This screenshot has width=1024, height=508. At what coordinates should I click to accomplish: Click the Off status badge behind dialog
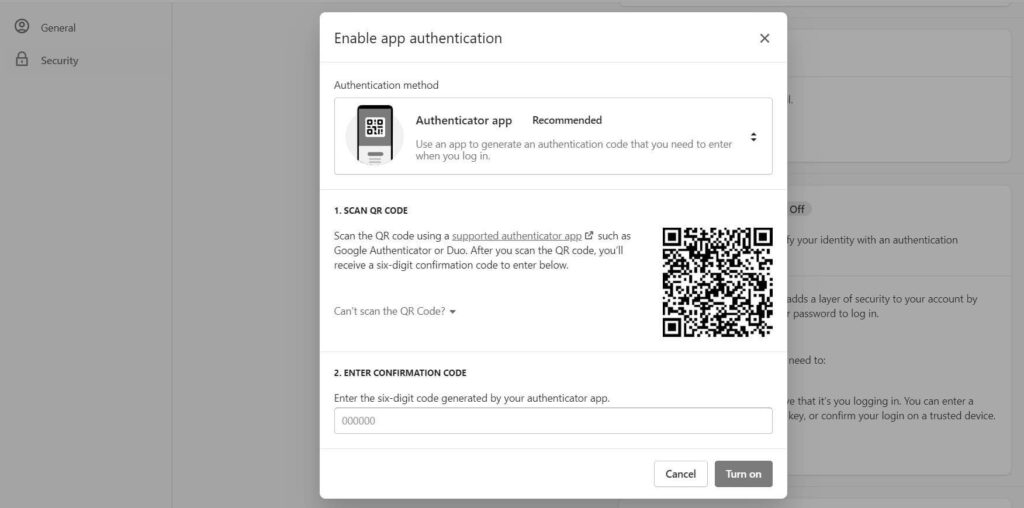[796, 210]
